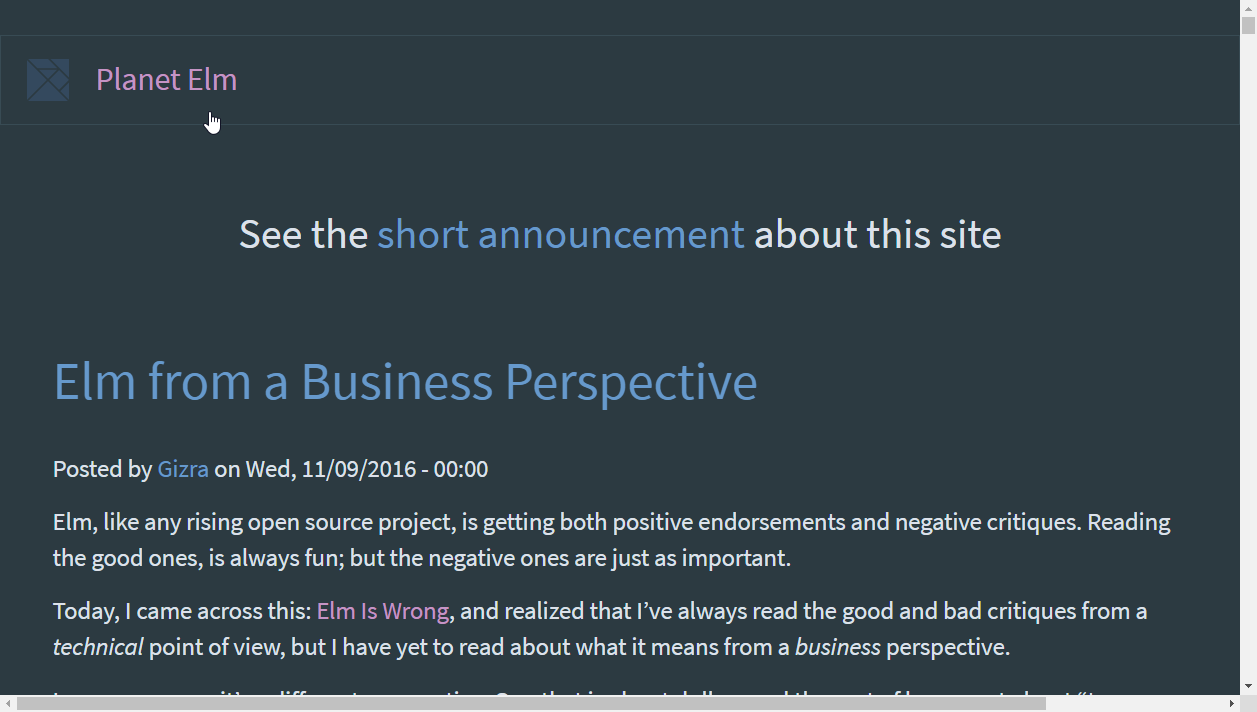
Task: Open the Elm Is Wrong link
Action: pos(383,611)
